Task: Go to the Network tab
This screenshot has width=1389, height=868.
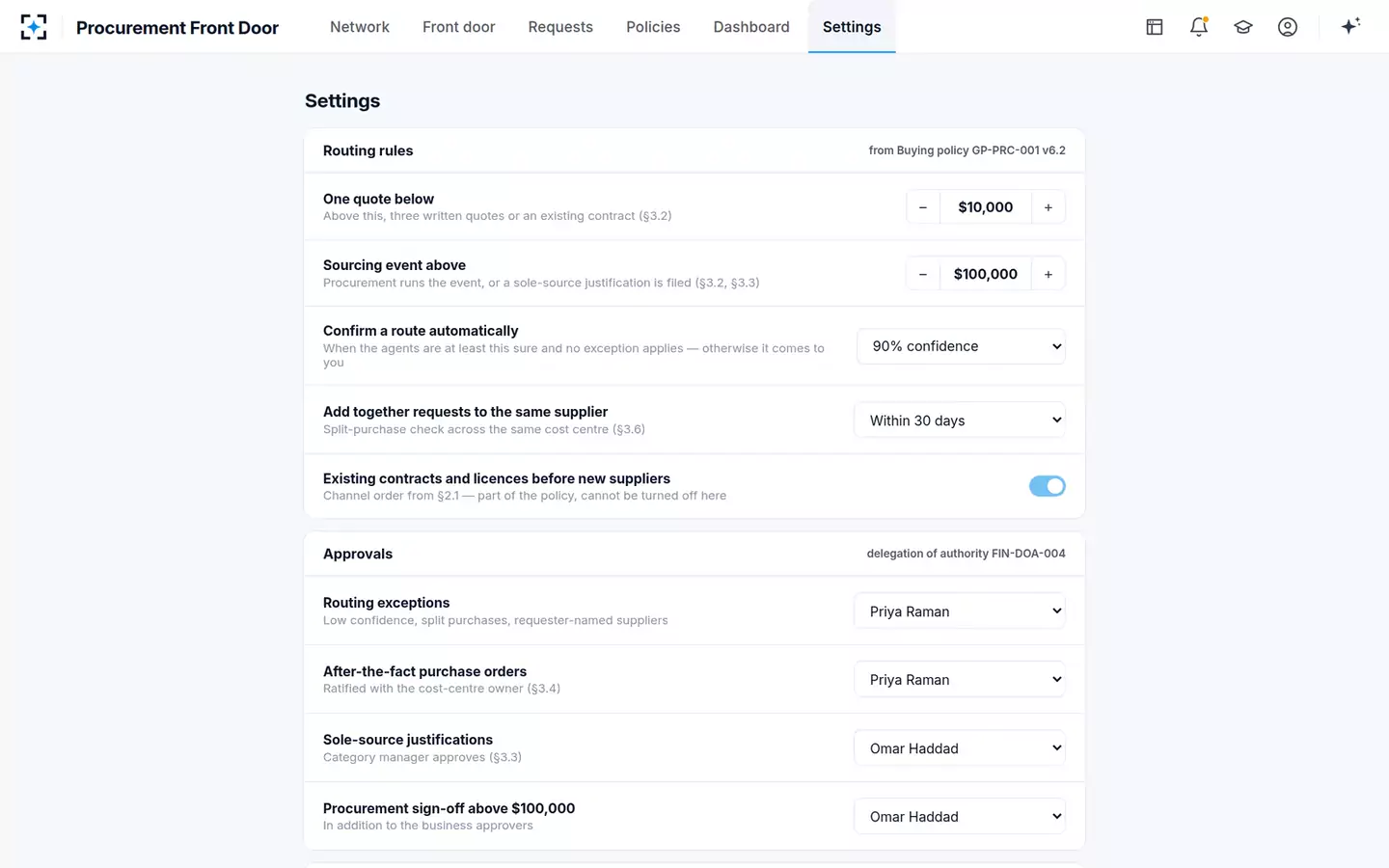Action: pyautogui.click(x=360, y=27)
